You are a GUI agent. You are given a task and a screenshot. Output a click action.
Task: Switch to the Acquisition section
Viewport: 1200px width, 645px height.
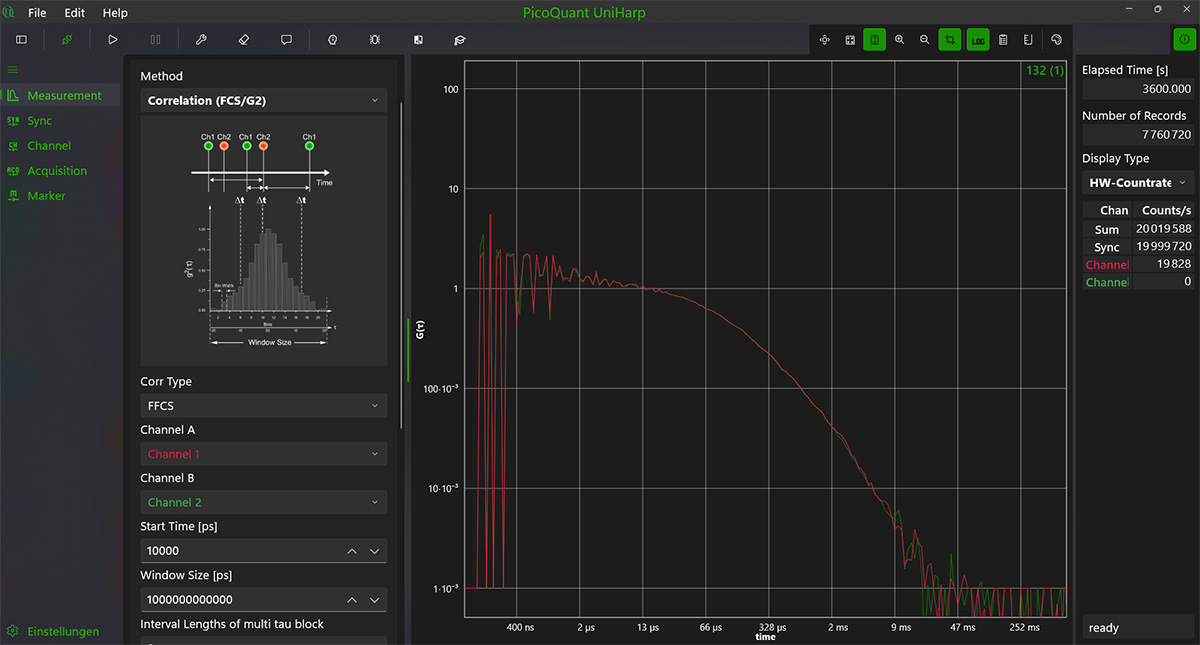(x=61, y=171)
